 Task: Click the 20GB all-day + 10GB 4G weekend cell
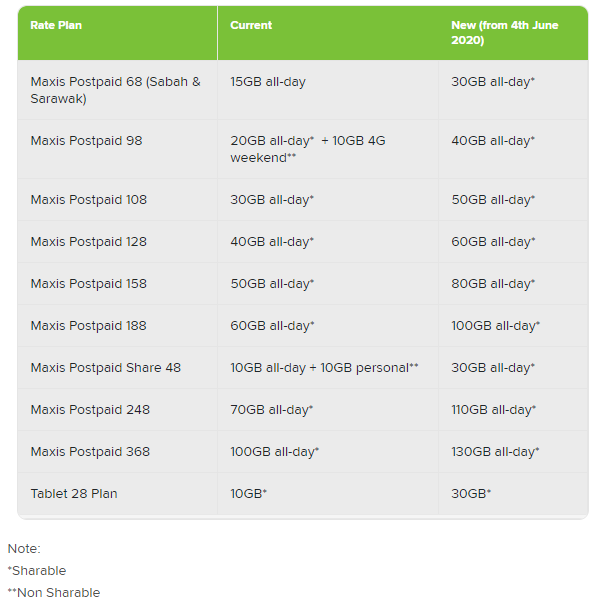[x=307, y=149]
